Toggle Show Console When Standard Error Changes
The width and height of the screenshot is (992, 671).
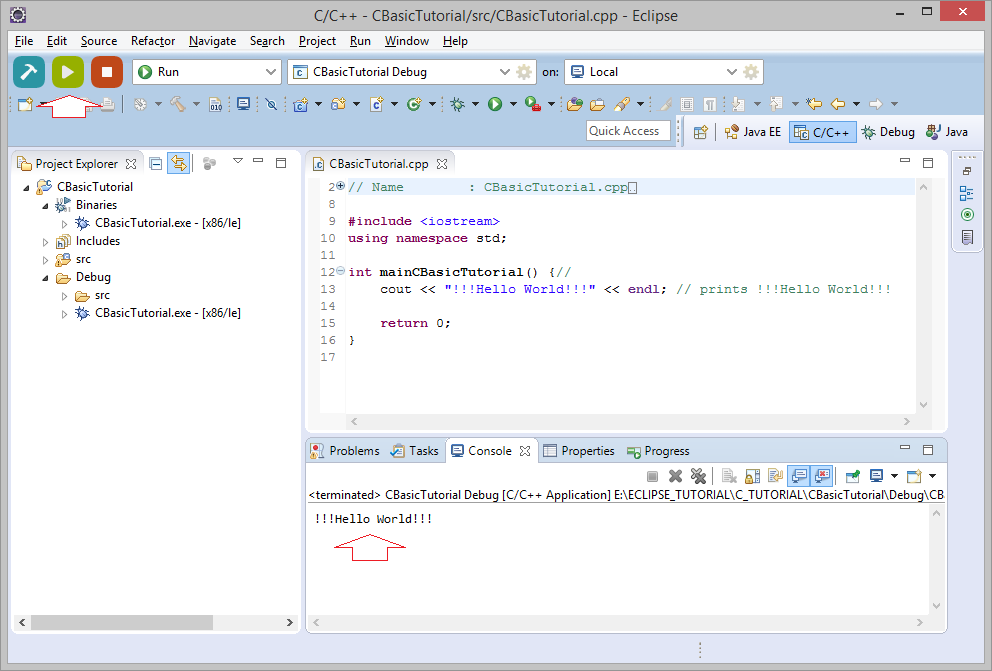click(822, 476)
